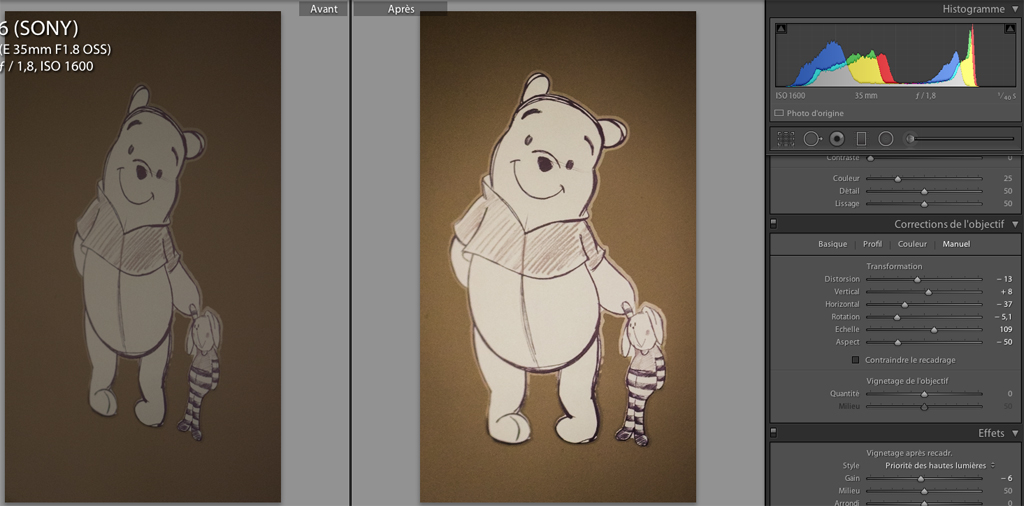Screen dimensions: 1024x506
Task: Click the Couleur value 25
Action: 1008,178
